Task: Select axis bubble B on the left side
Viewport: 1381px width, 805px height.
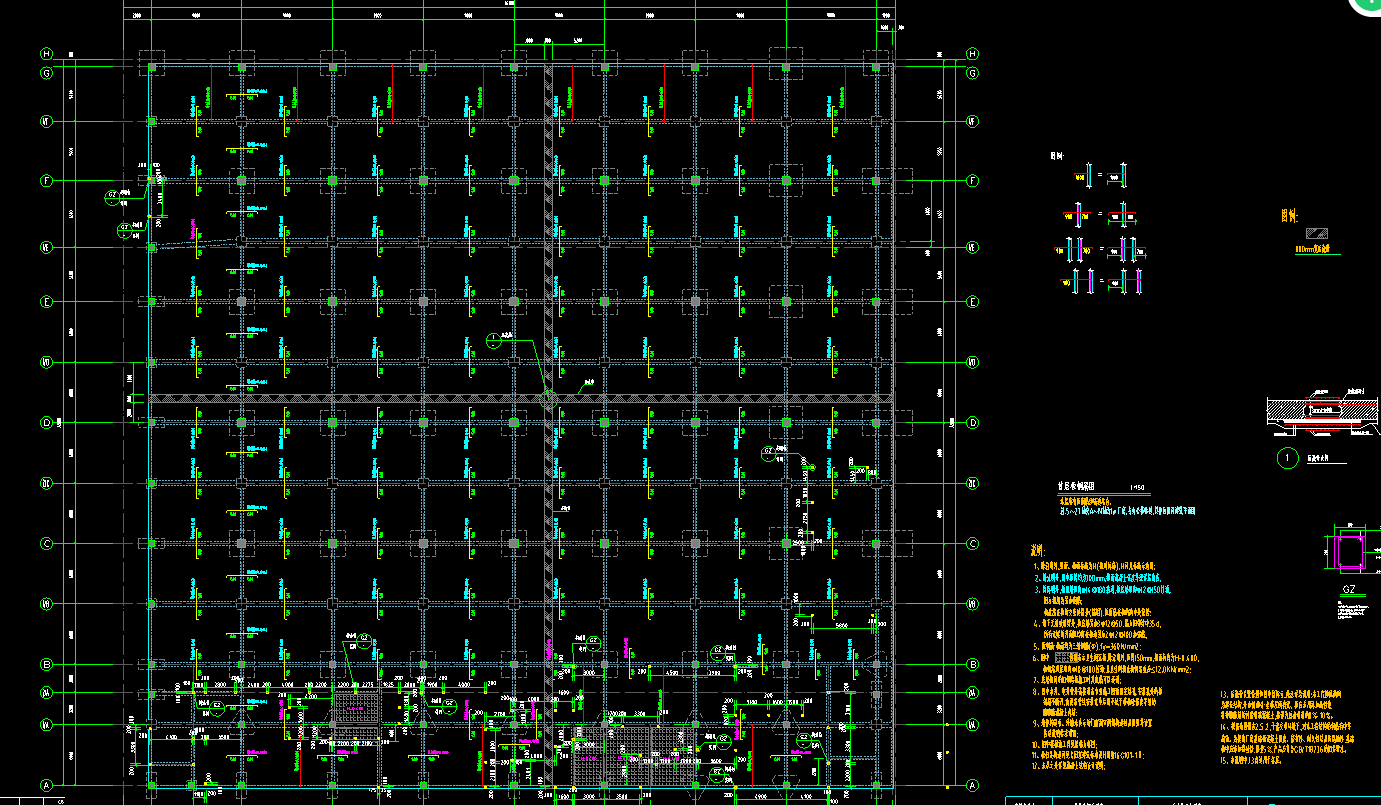Action: point(46,664)
